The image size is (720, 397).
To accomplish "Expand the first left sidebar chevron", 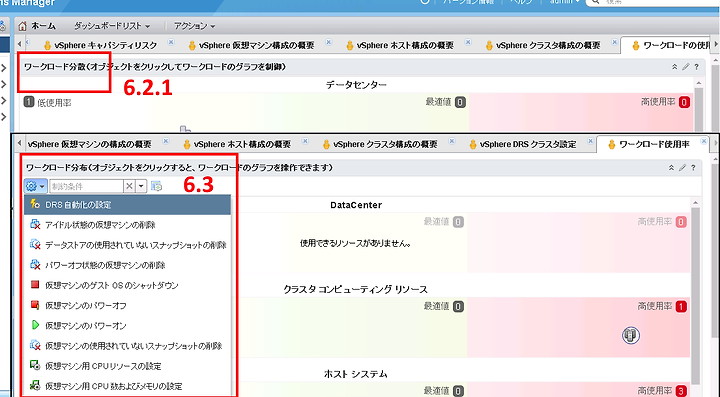I will tap(4, 68).
